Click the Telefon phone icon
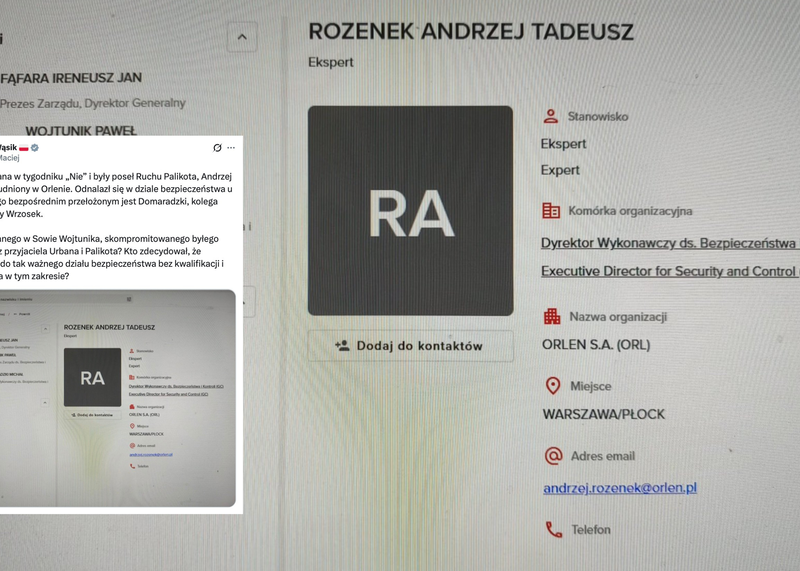 click(x=554, y=530)
